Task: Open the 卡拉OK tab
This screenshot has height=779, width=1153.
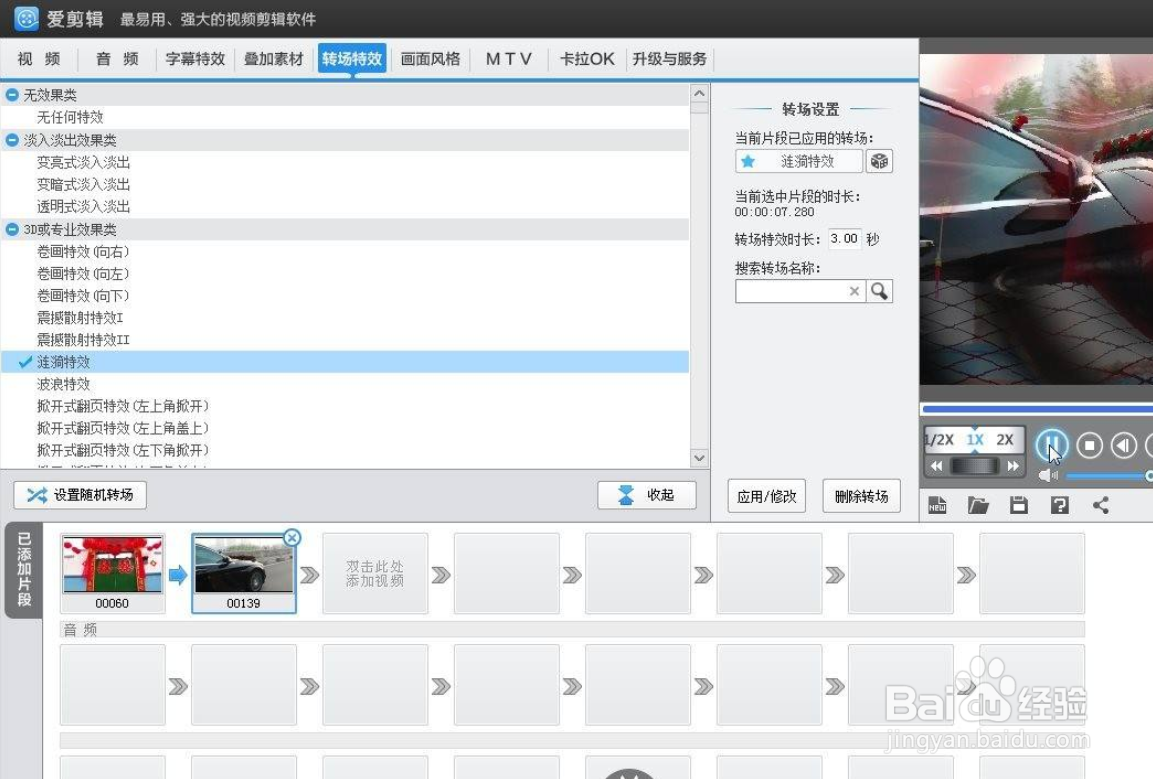Action: (x=586, y=58)
